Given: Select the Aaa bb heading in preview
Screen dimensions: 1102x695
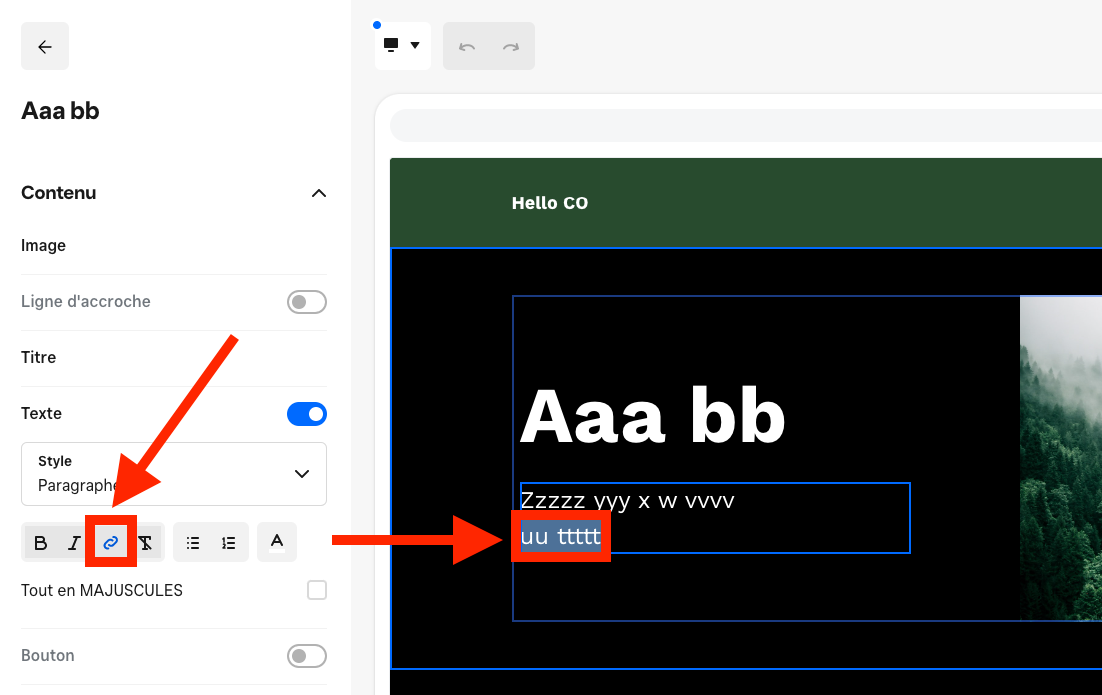Looking at the screenshot, I should point(652,416).
